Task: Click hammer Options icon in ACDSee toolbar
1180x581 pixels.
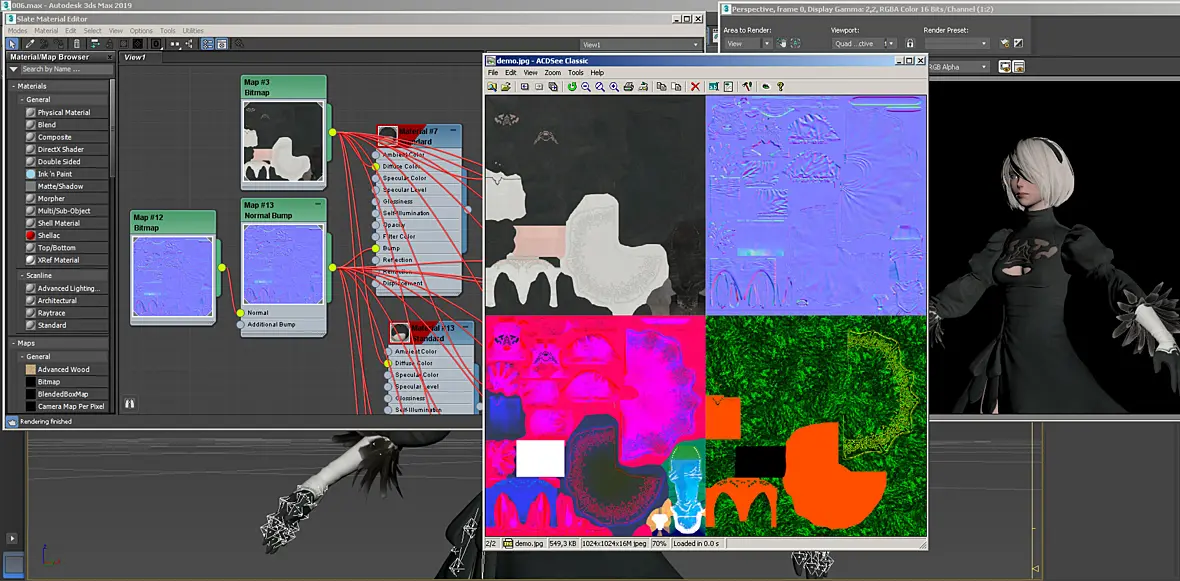Action: 747,87
